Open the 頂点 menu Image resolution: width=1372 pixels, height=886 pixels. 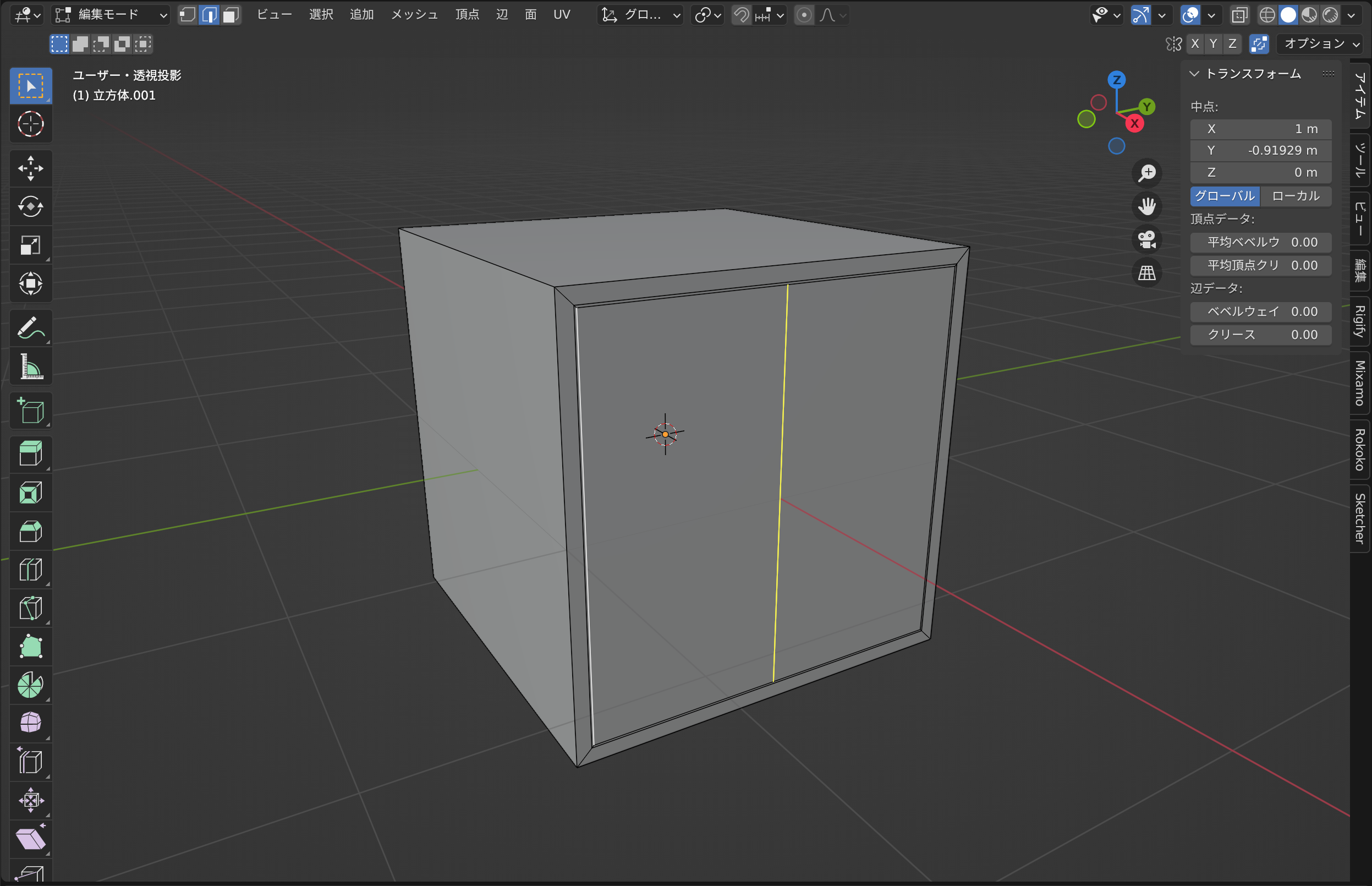[x=467, y=14]
